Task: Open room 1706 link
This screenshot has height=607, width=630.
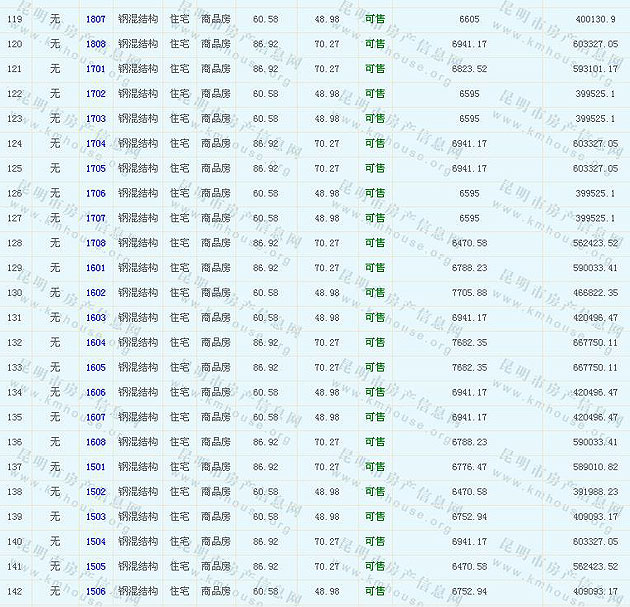Action: coord(96,193)
